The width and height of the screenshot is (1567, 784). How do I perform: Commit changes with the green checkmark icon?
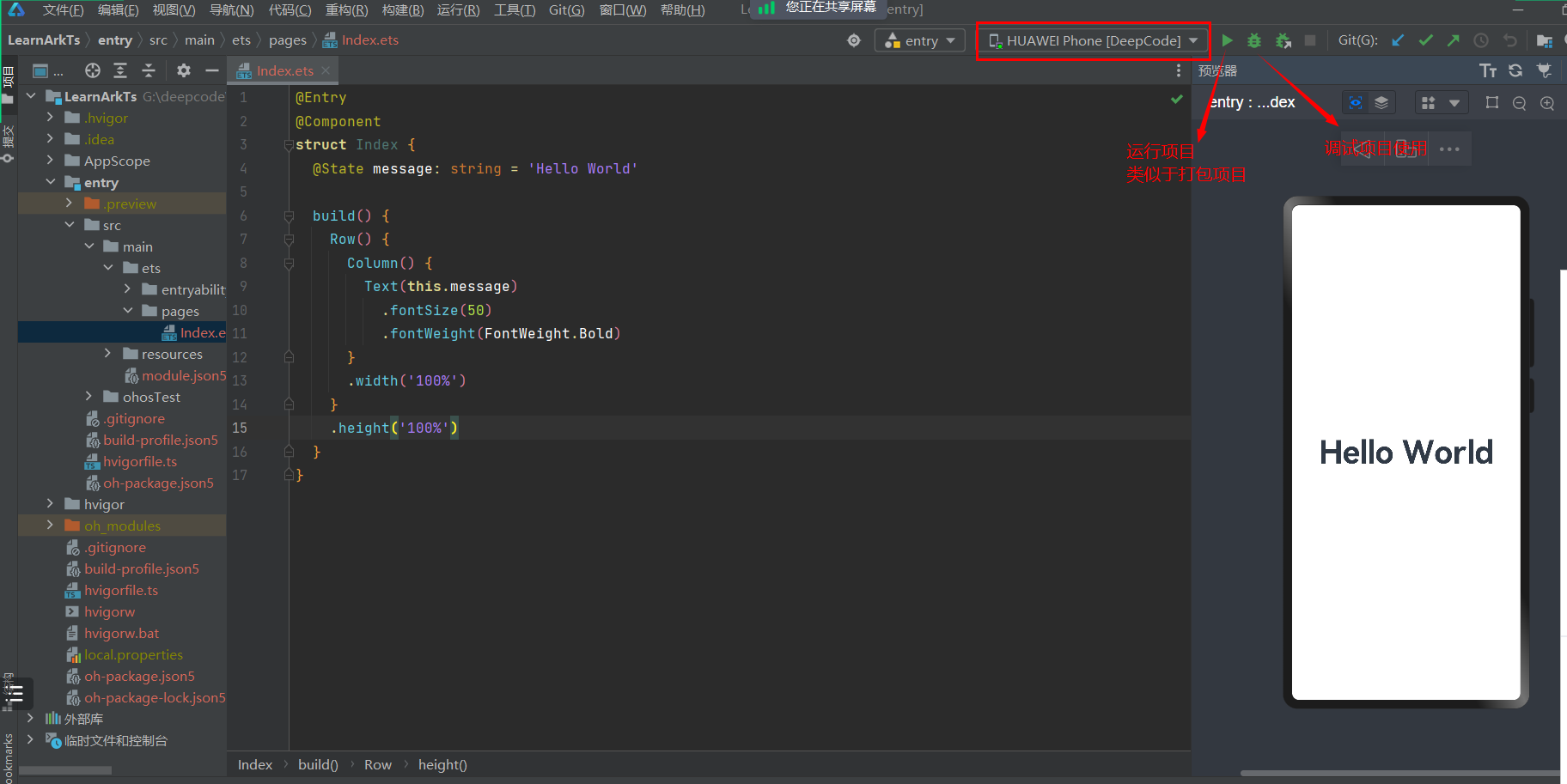1425,40
